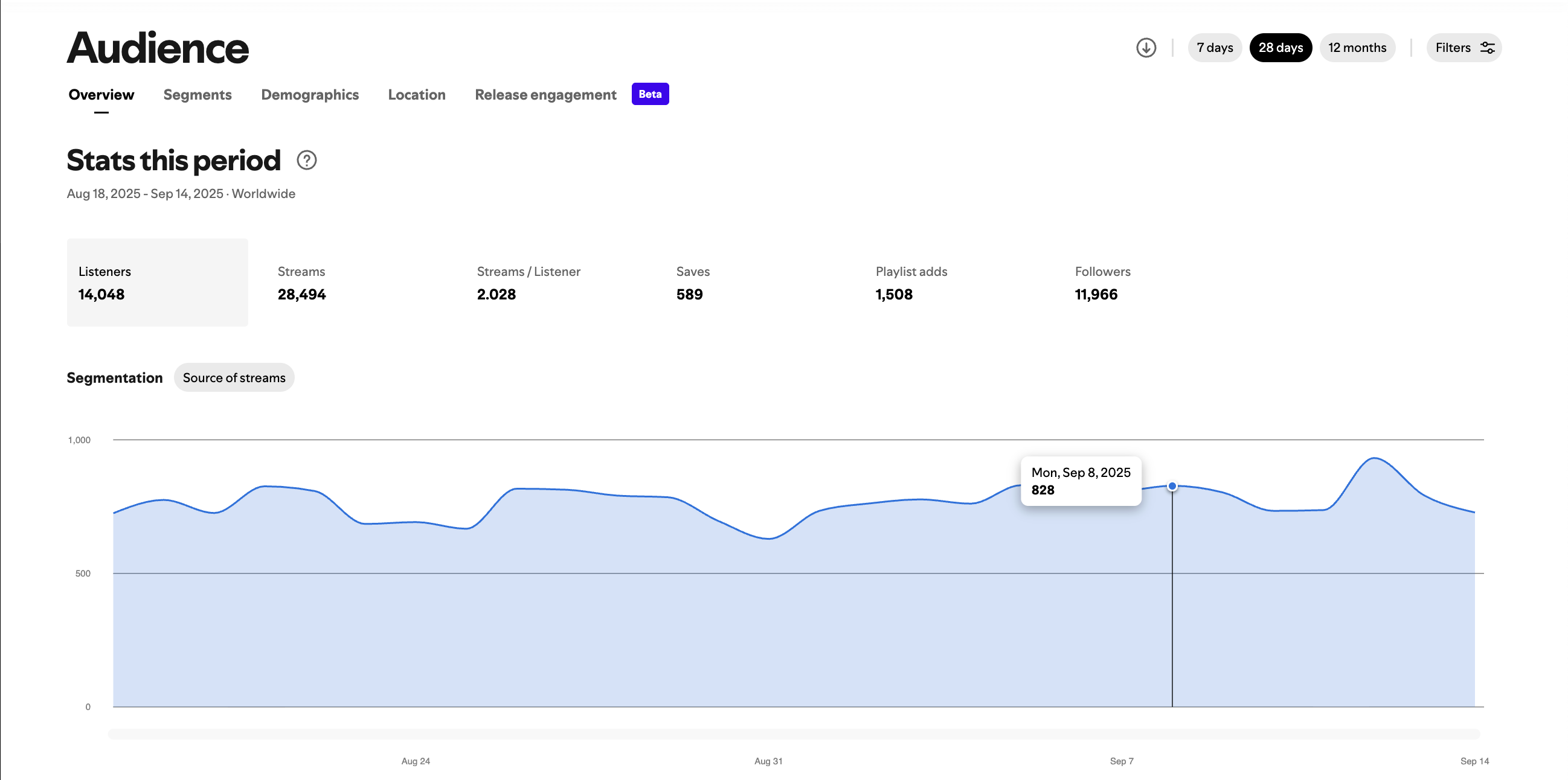Open the Source of streams segmentation

tap(234, 378)
